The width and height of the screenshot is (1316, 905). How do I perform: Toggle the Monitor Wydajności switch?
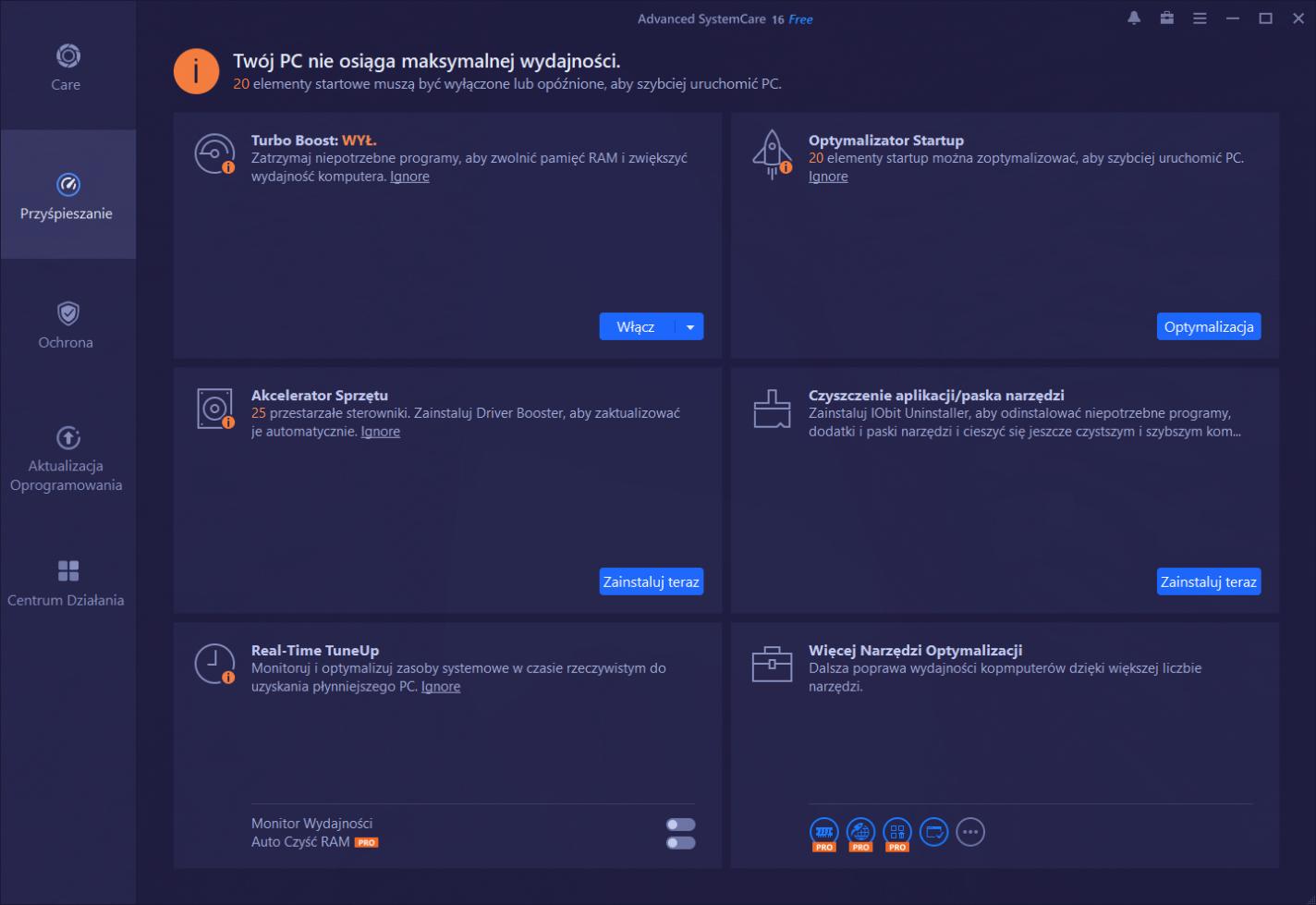[x=680, y=824]
